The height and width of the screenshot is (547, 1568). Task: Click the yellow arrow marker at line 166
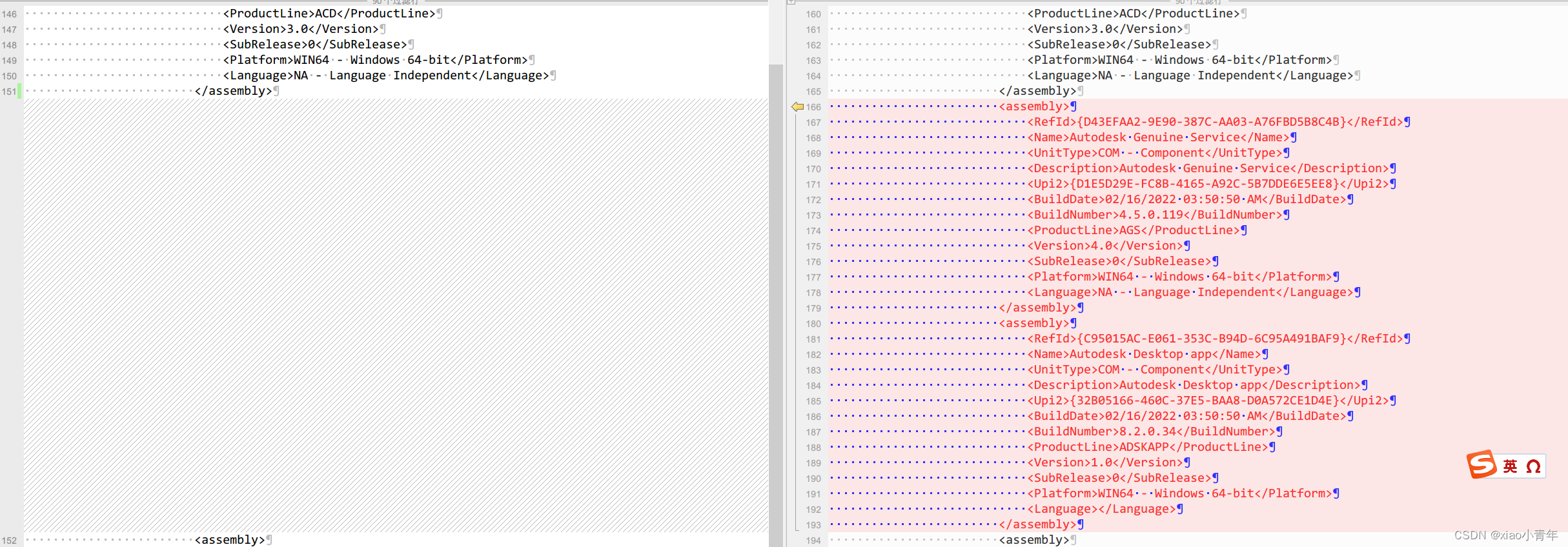tap(797, 107)
